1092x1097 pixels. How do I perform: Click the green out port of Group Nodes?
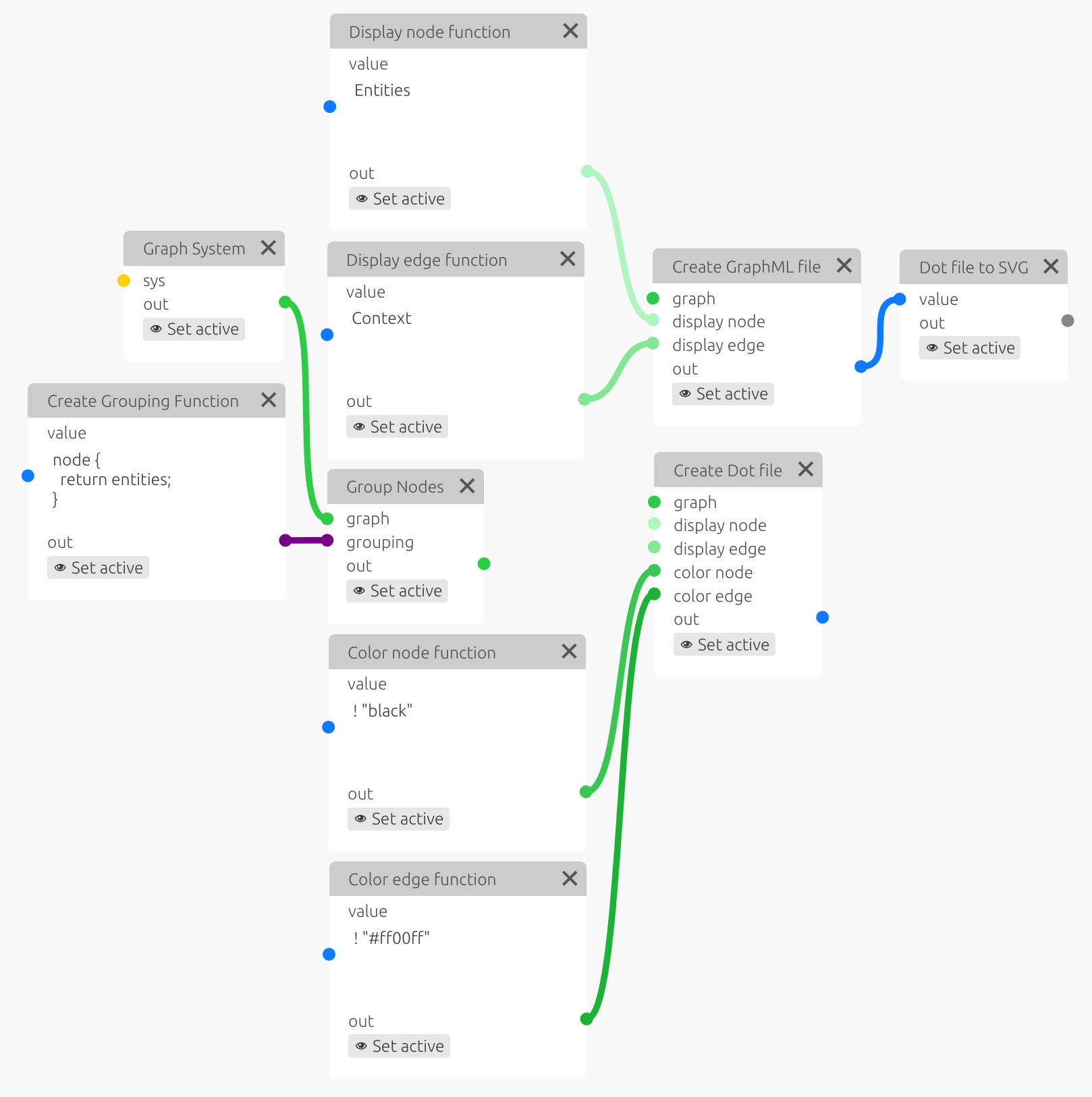484,564
